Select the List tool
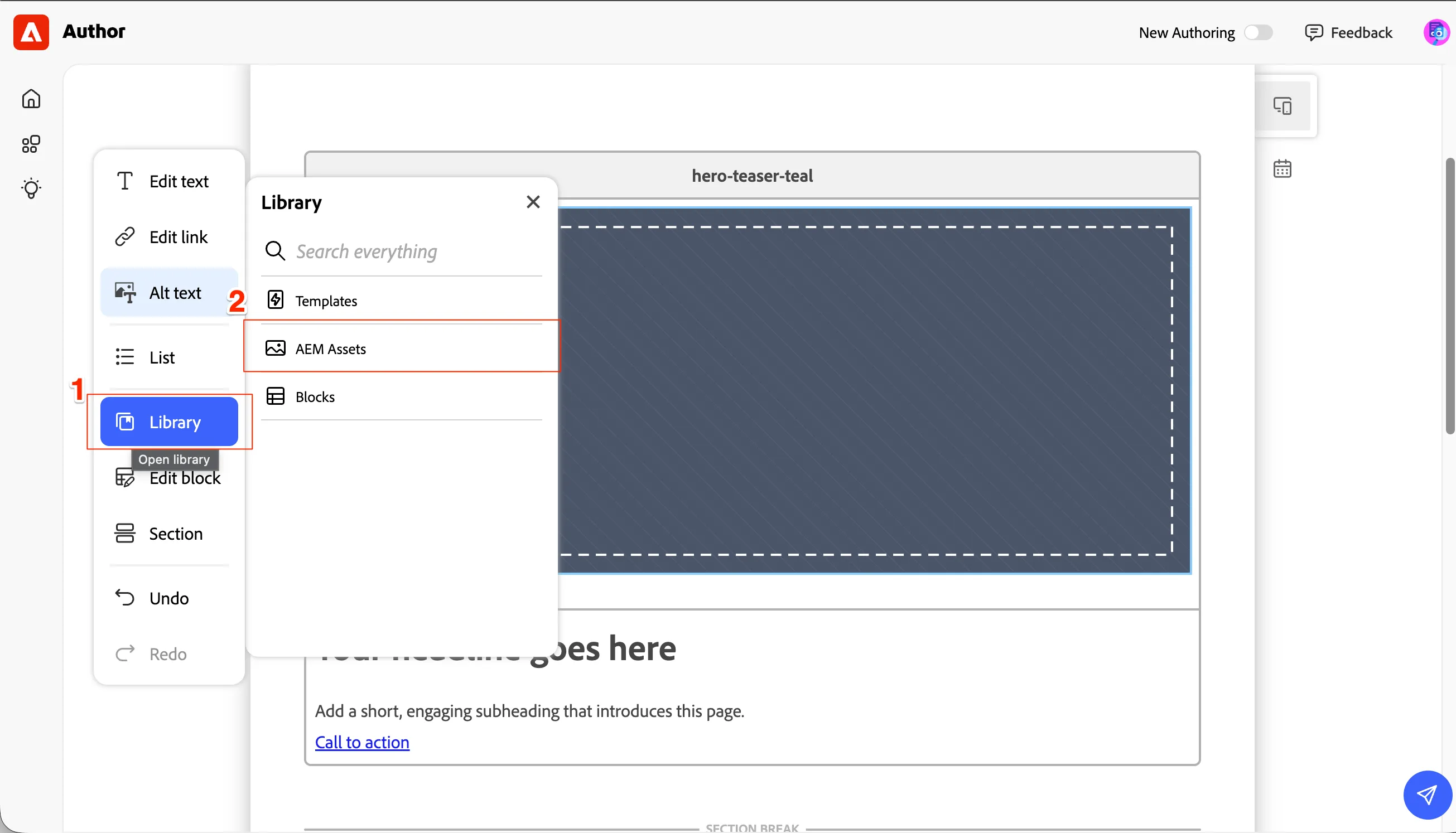This screenshot has width=1456, height=833. [x=169, y=357]
